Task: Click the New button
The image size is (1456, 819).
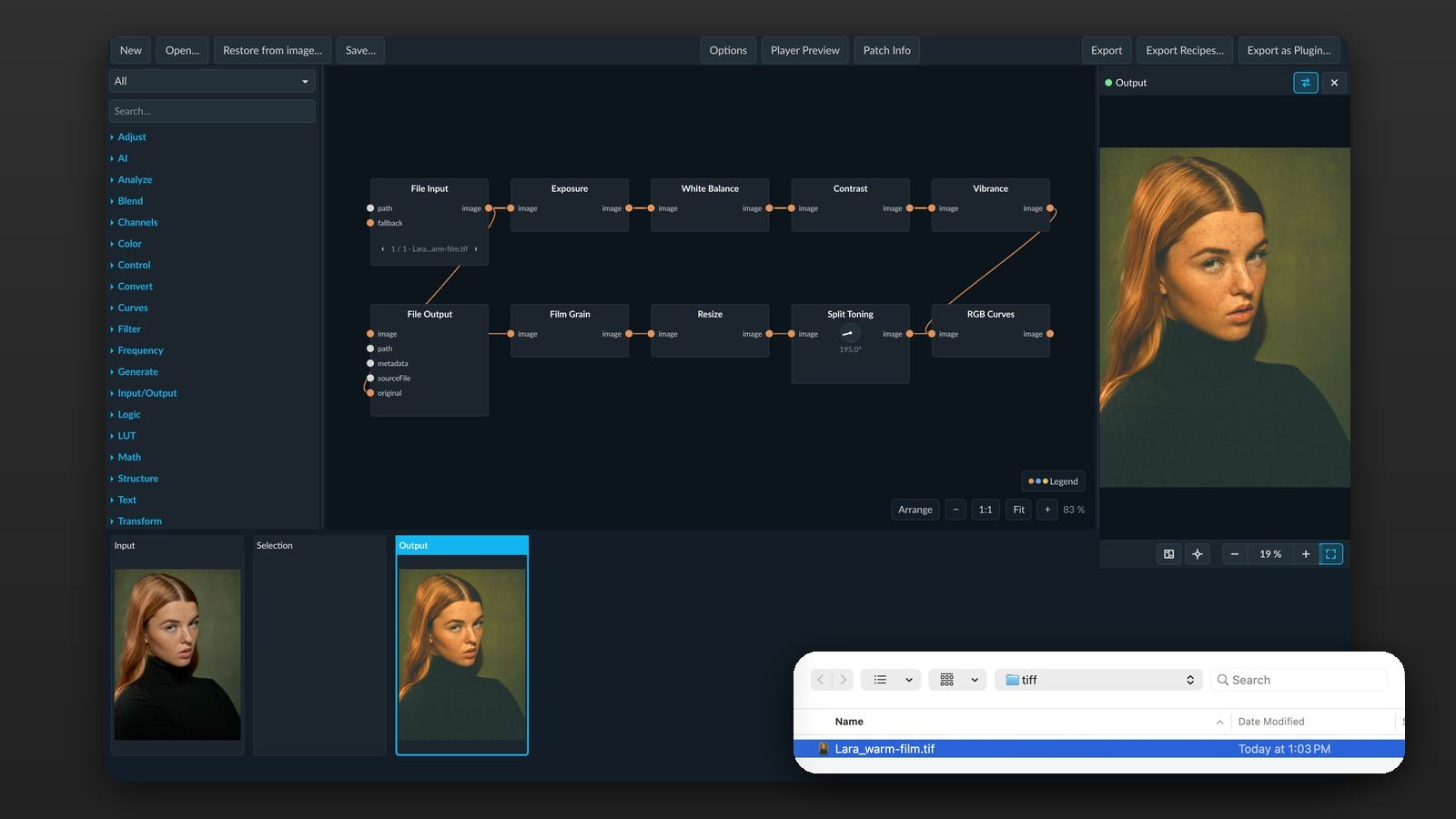Action: (x=131, y=50)
